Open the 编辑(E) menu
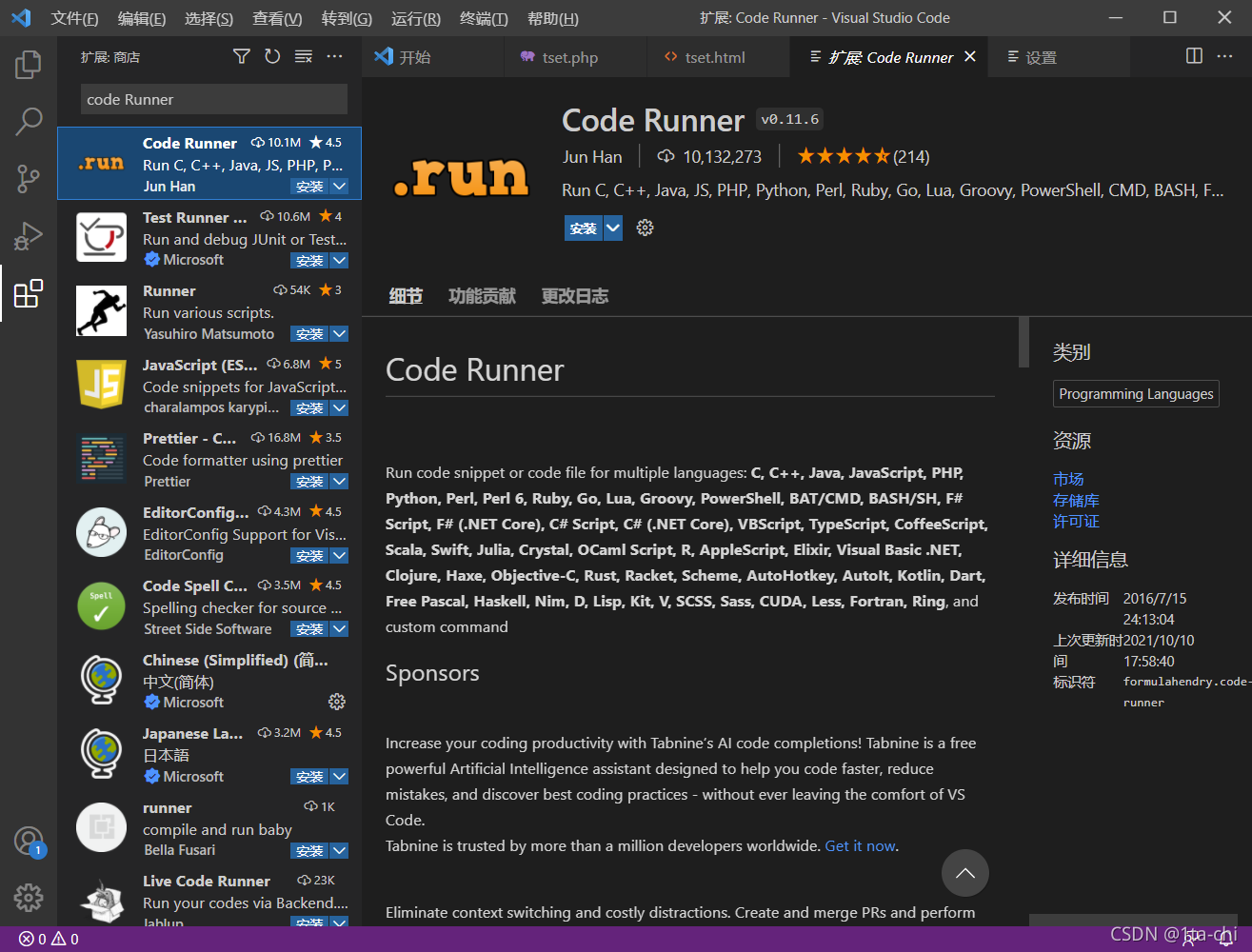Screen dimensions: 1252x952 (142, 18)
